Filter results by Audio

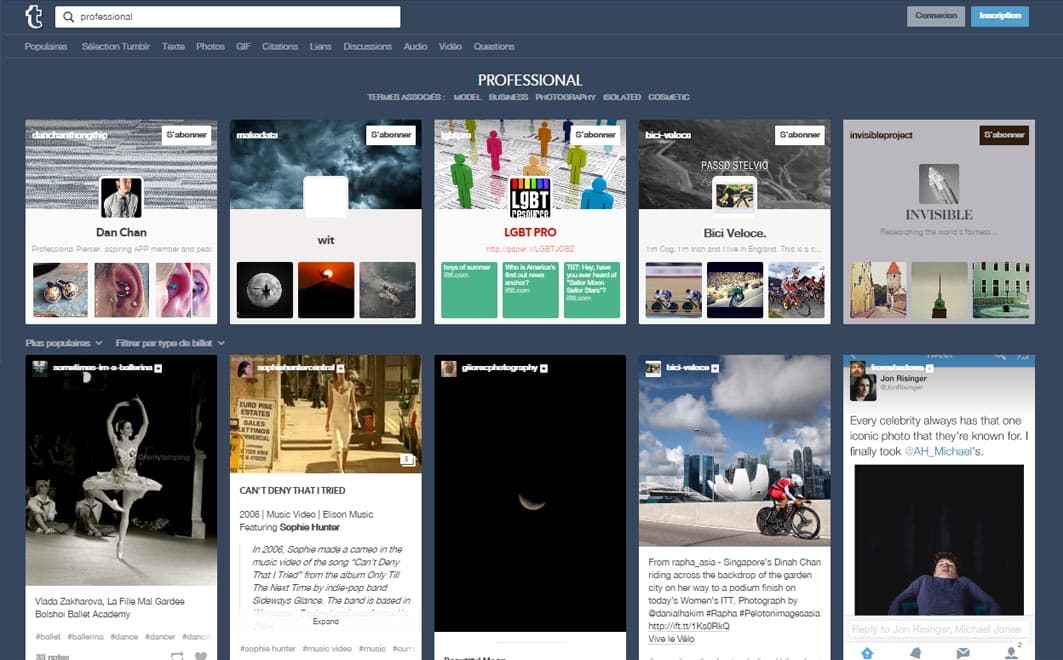pos(415,47)
